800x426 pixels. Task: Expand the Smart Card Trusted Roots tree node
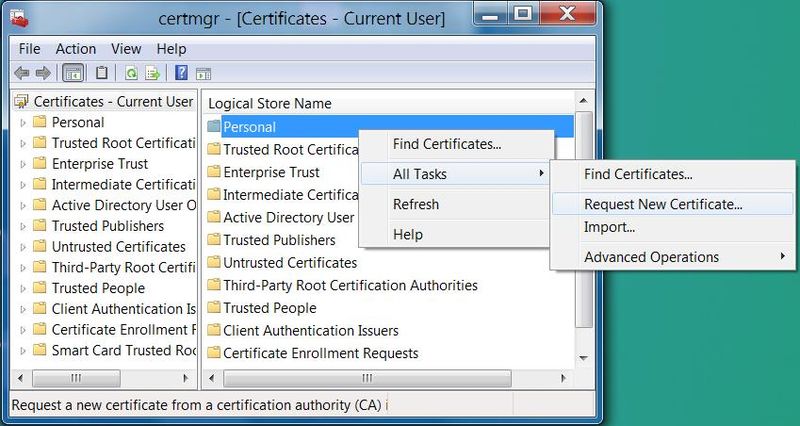[23, 351]
